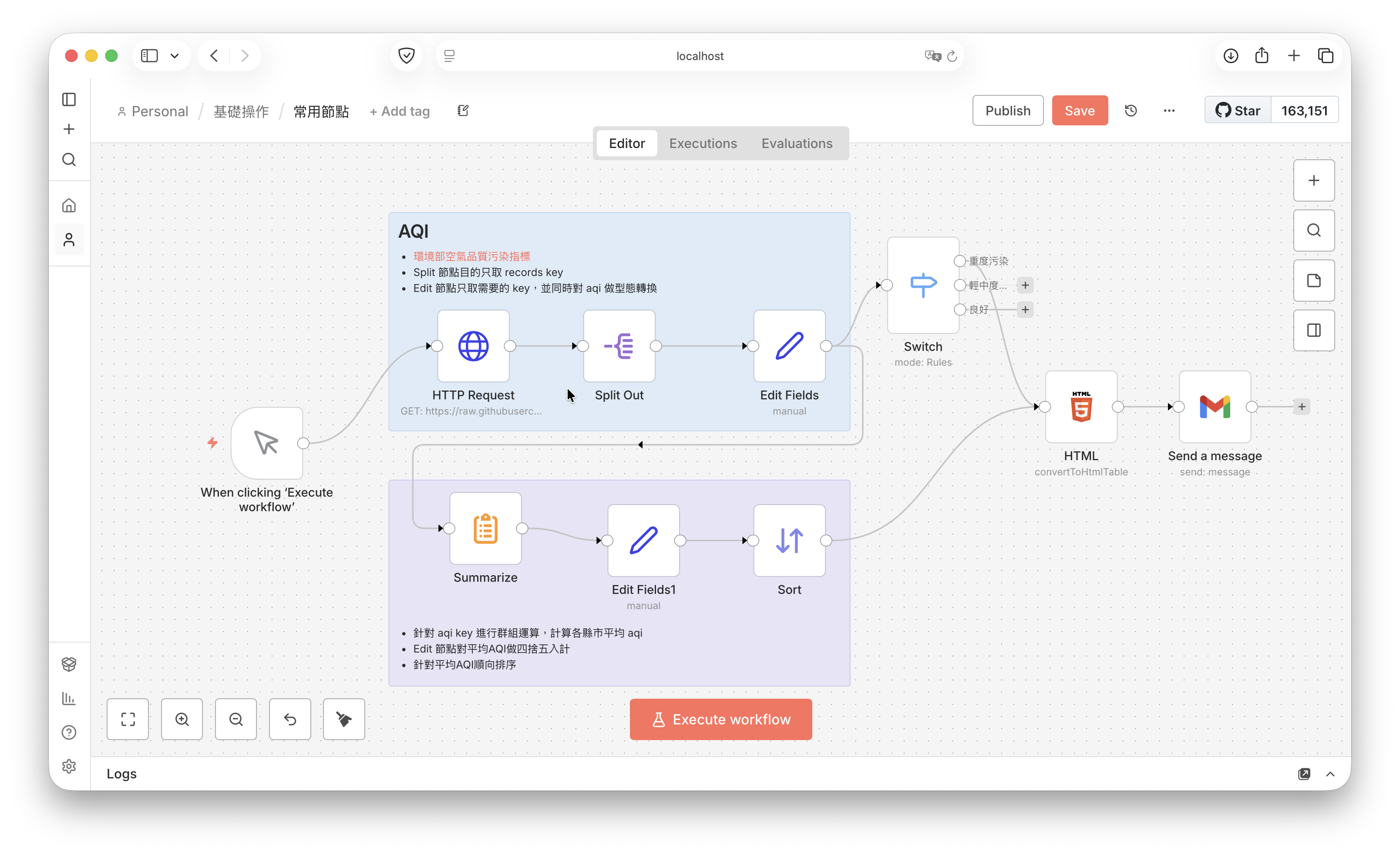The height and width of the screenshot is (855, 1400).
Task: Click the Switch node icon
Action: [923, 285]
